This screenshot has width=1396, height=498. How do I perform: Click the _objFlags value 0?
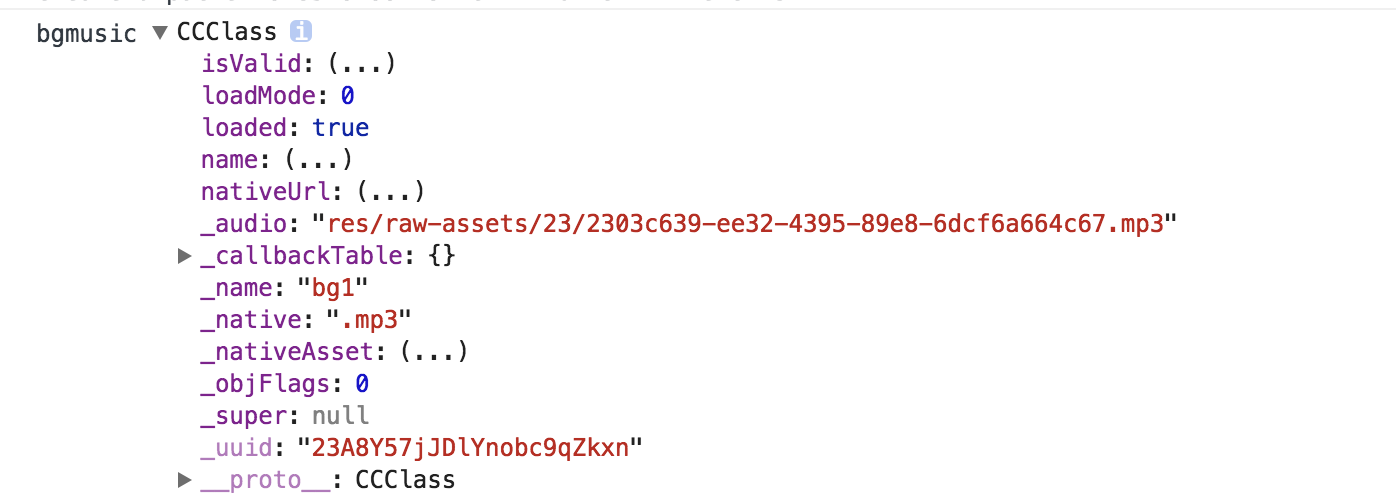click(362, 384)
